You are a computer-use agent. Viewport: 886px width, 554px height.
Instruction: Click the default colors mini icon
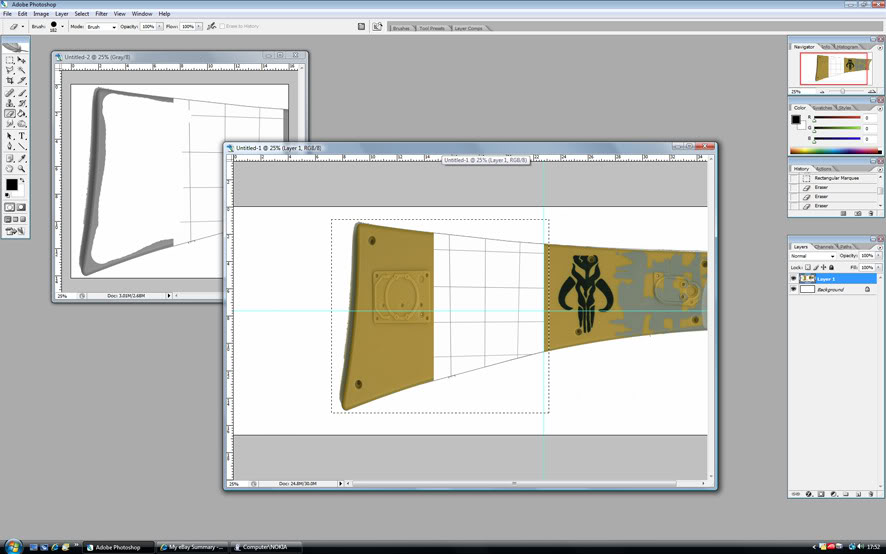pos(7,194)
